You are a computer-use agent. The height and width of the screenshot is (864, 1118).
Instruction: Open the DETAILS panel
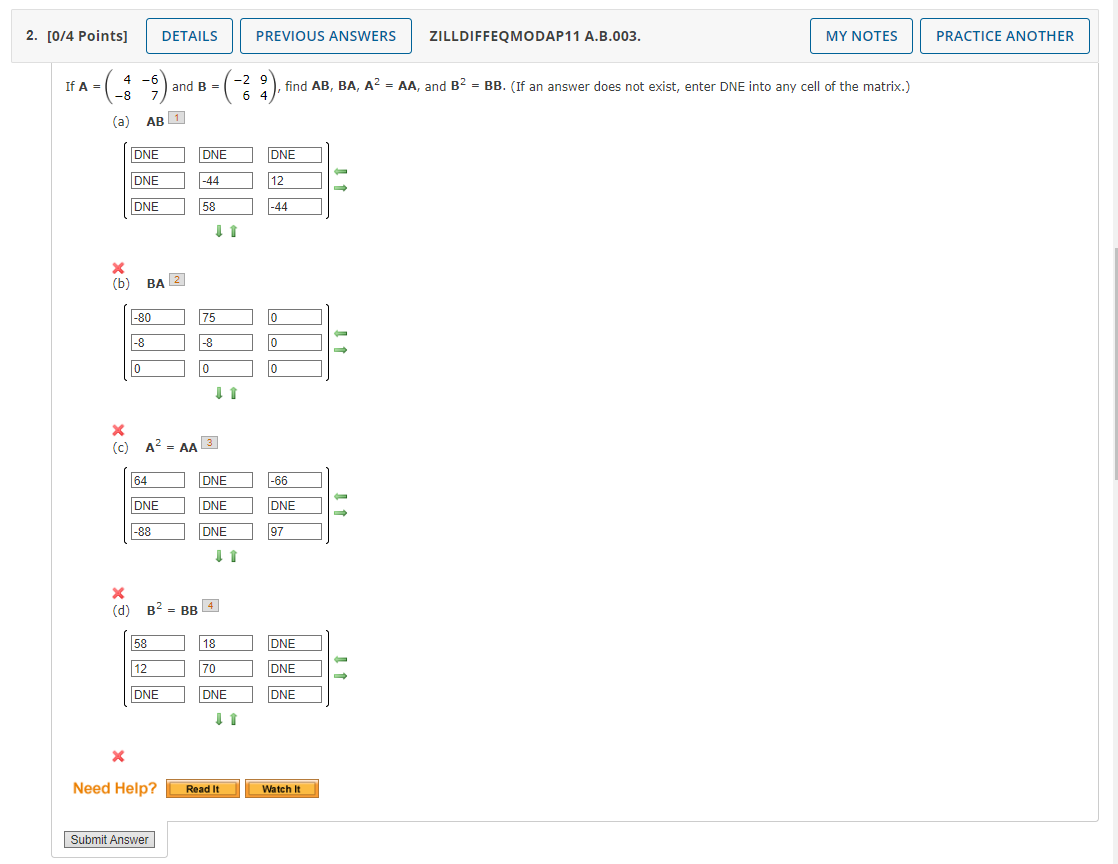pos(189,35)
